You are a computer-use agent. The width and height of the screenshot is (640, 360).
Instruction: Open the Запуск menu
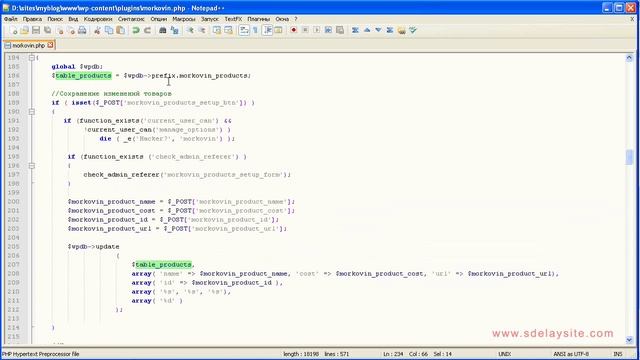pos(210,19)
